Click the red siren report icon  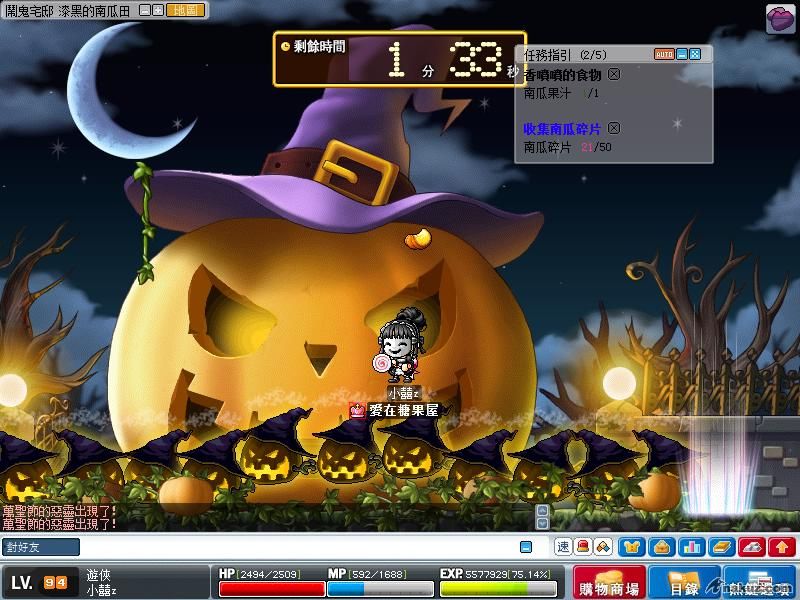click(x=583, y=547)
